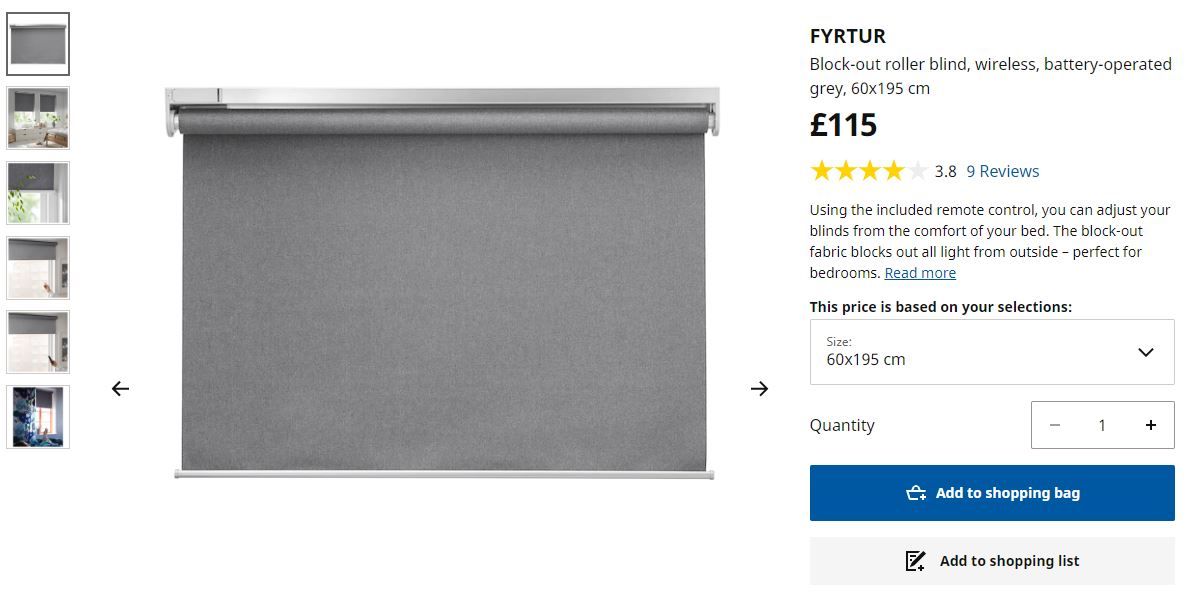
Task: Decrease quantity with the minus icon
Action: coord(1055,425)
